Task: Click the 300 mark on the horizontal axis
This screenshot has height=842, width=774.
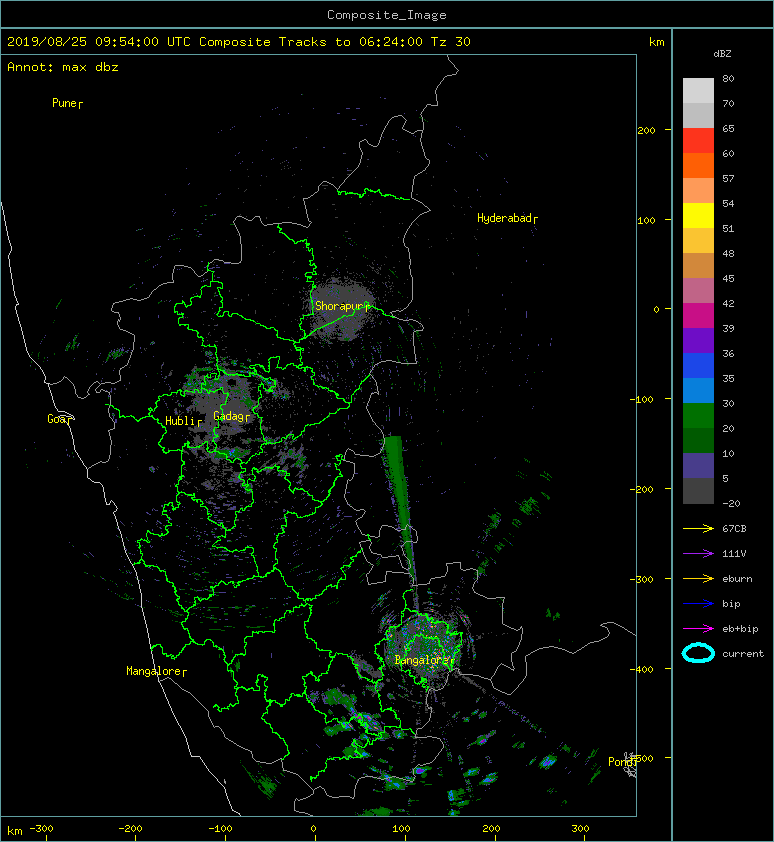Action: [580, 829]
